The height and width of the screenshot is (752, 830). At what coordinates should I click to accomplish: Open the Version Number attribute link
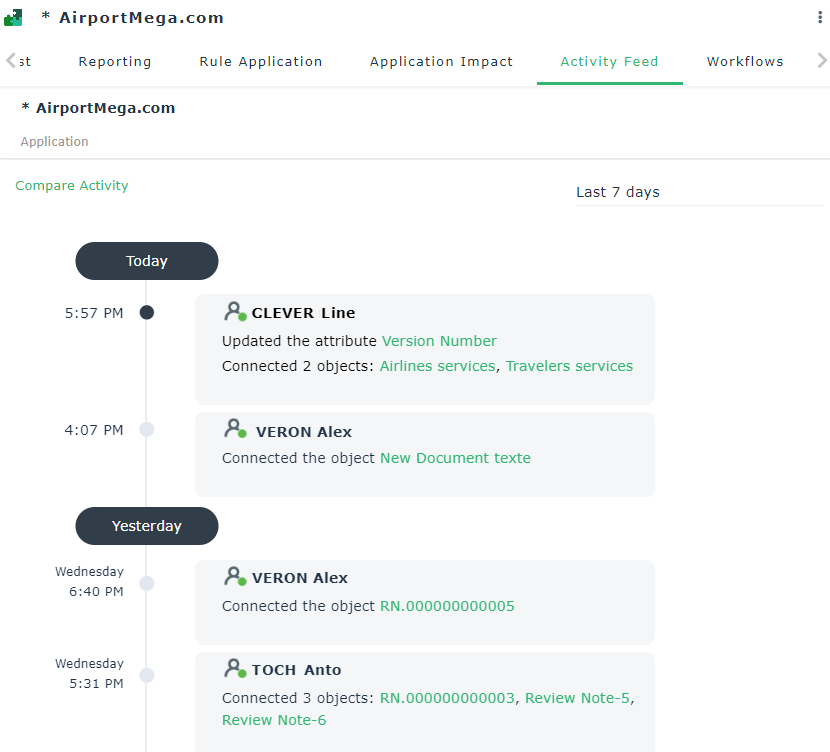(439, 341)
